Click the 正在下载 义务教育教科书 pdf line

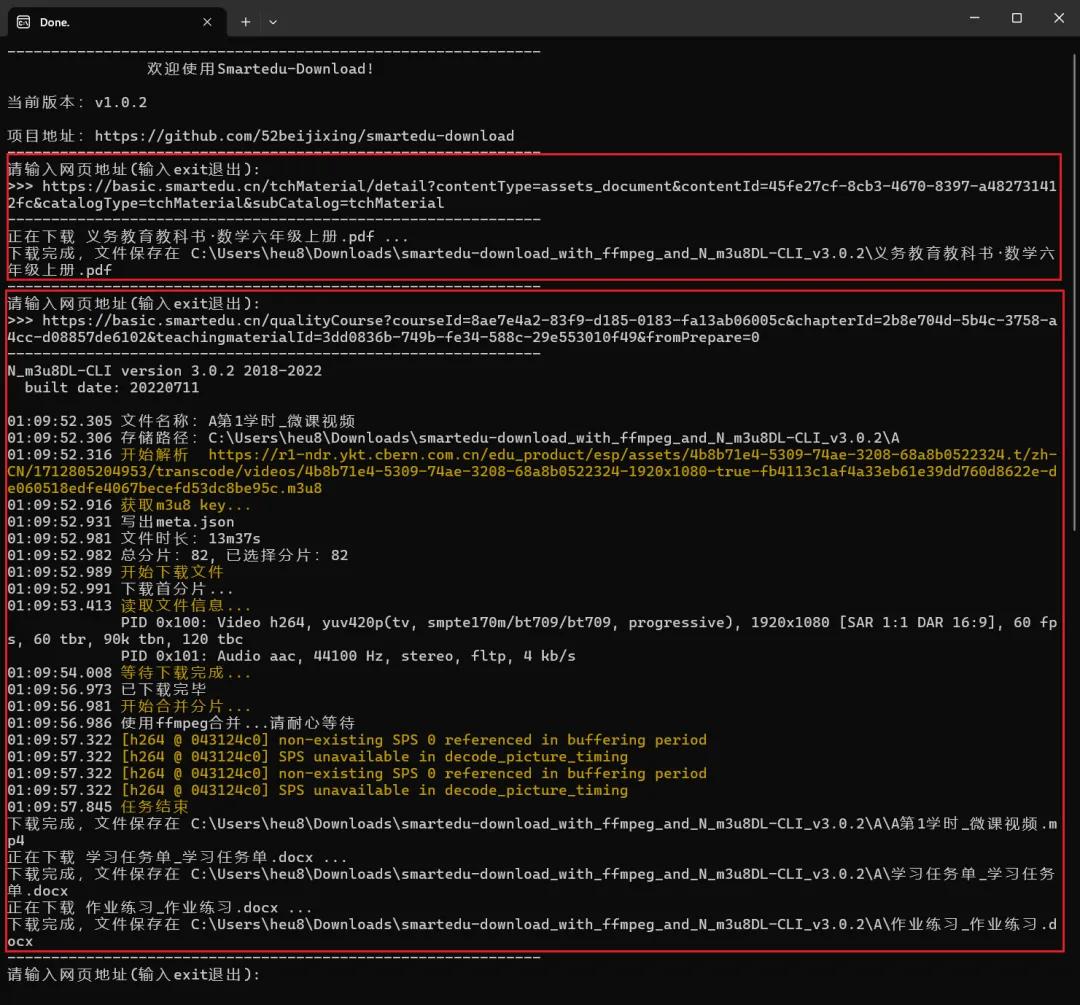tap(208, 237)
